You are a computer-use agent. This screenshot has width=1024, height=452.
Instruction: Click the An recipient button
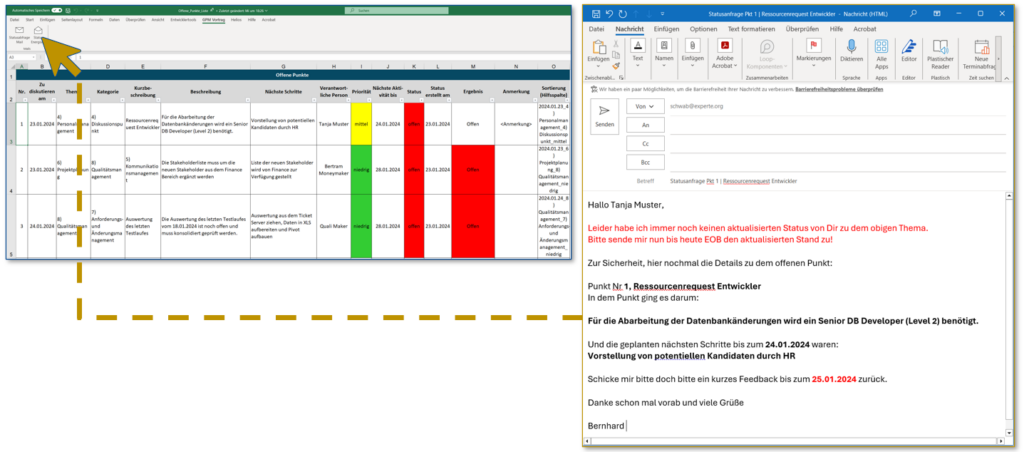645,124
